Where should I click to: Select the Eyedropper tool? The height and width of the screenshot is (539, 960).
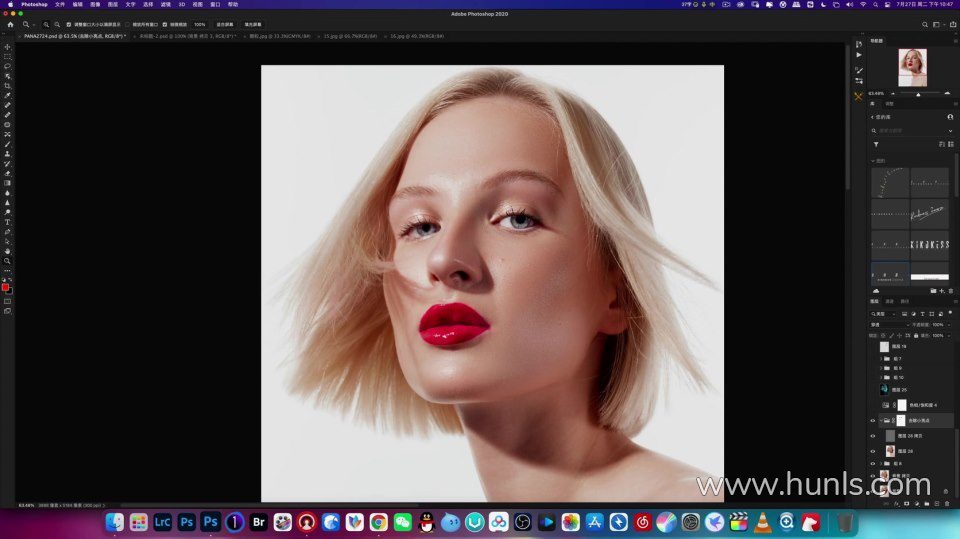pos(7,96)
